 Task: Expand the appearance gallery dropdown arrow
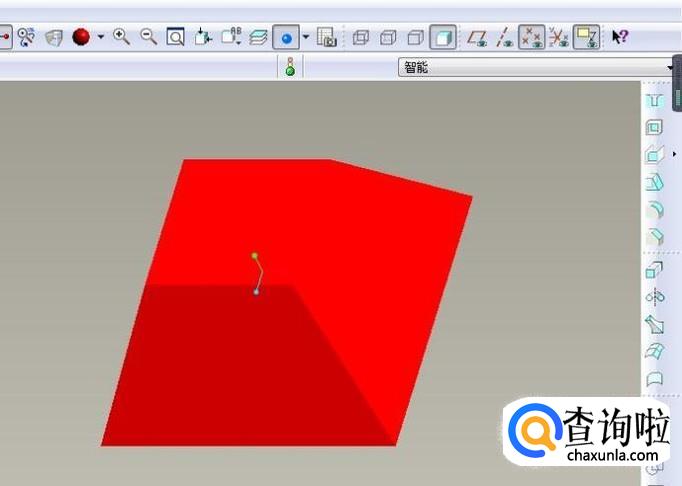tap(100, 37)
